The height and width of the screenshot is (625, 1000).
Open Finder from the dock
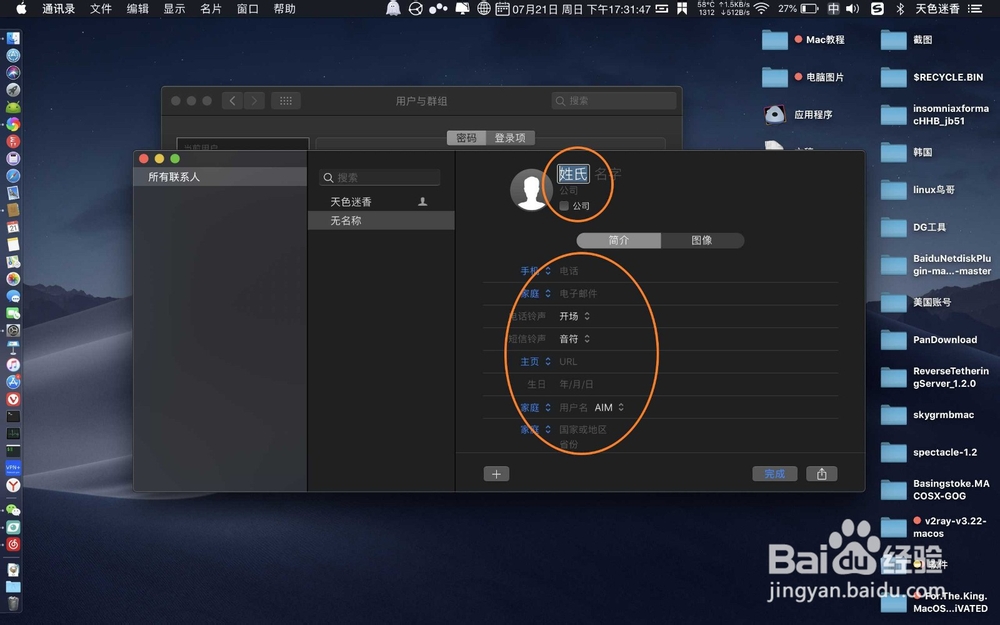click(13, 38)
